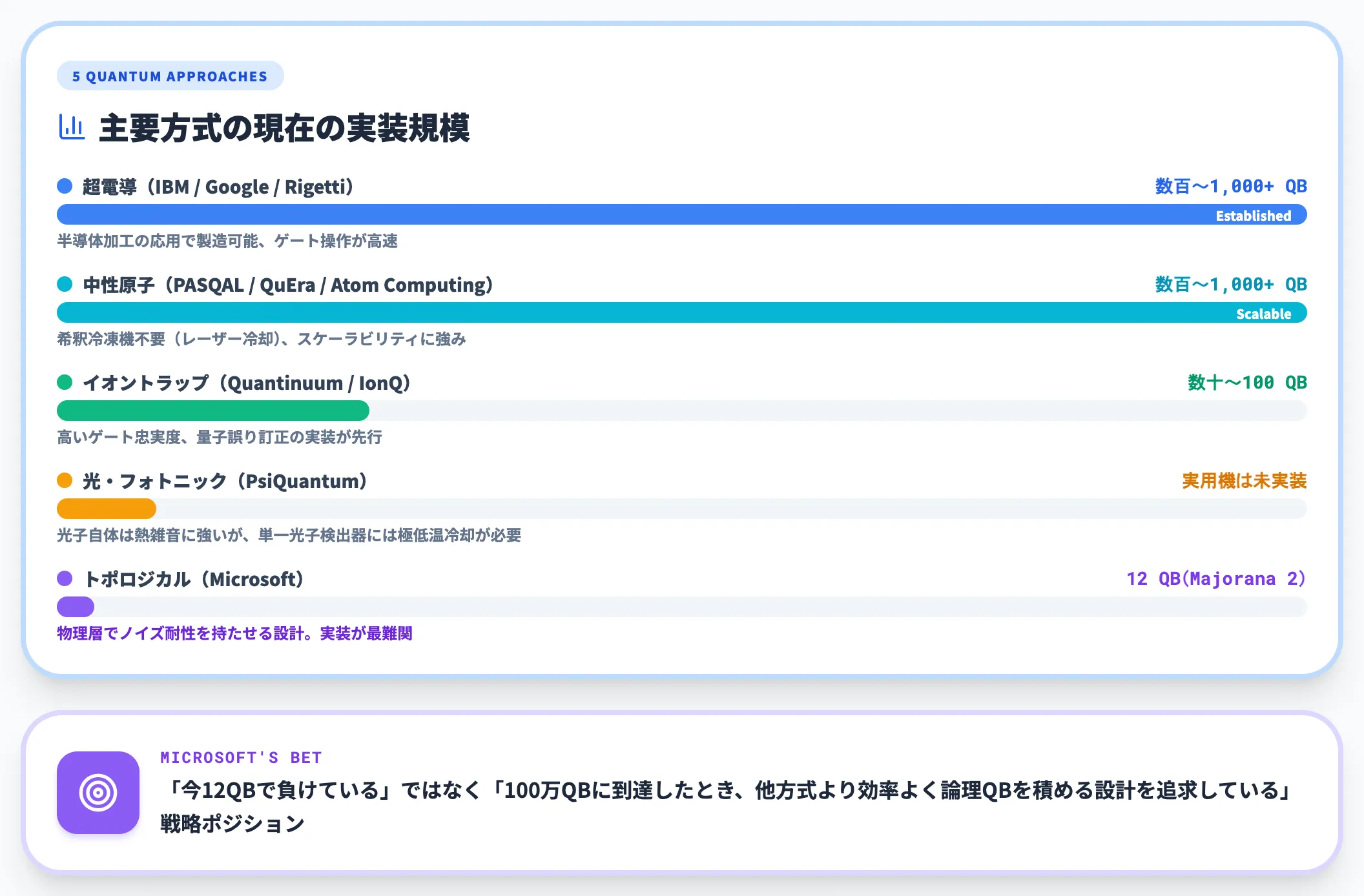The height and width of the screenshot is (896, 1364).
Task: Click the 中性原子 (PASQAL / QuEra / Atom Computing) label
Action: click(288, 285)
